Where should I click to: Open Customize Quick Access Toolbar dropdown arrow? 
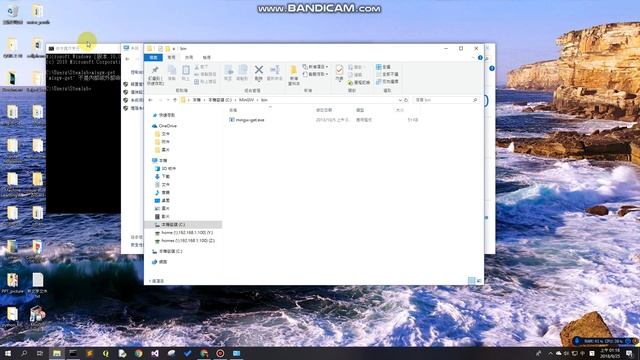pos(173,49)
